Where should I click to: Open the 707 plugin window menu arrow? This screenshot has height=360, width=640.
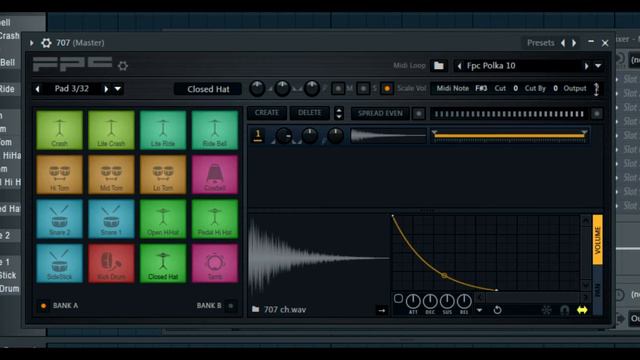[32, 43]
